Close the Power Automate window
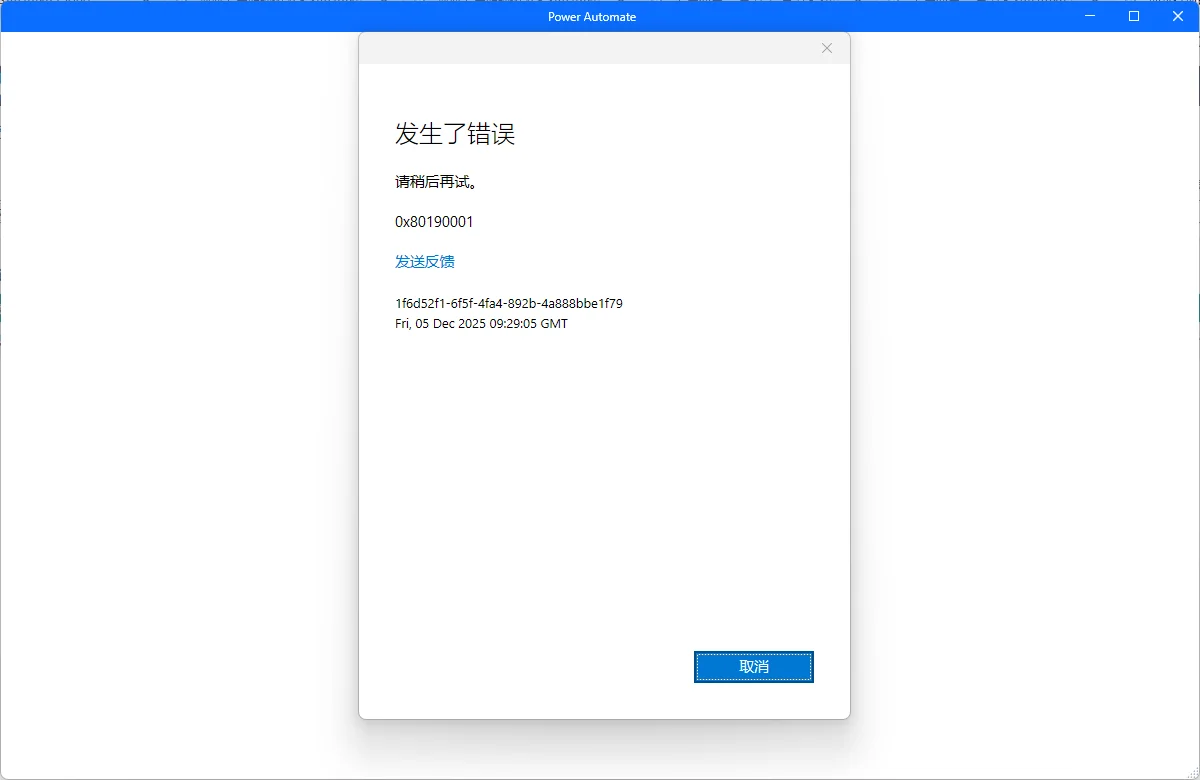 tap(1178, 16)
